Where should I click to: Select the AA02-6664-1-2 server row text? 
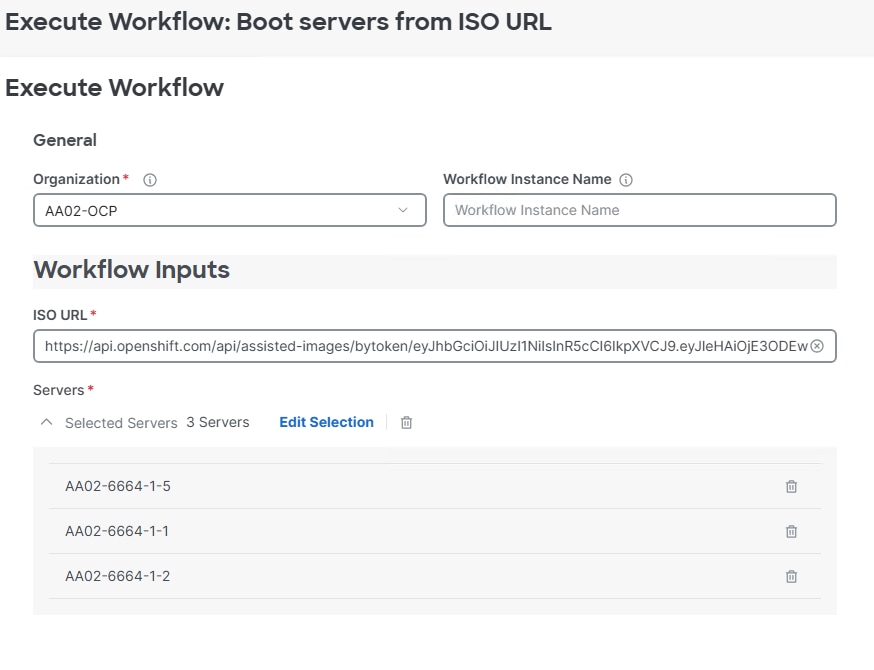117,576
